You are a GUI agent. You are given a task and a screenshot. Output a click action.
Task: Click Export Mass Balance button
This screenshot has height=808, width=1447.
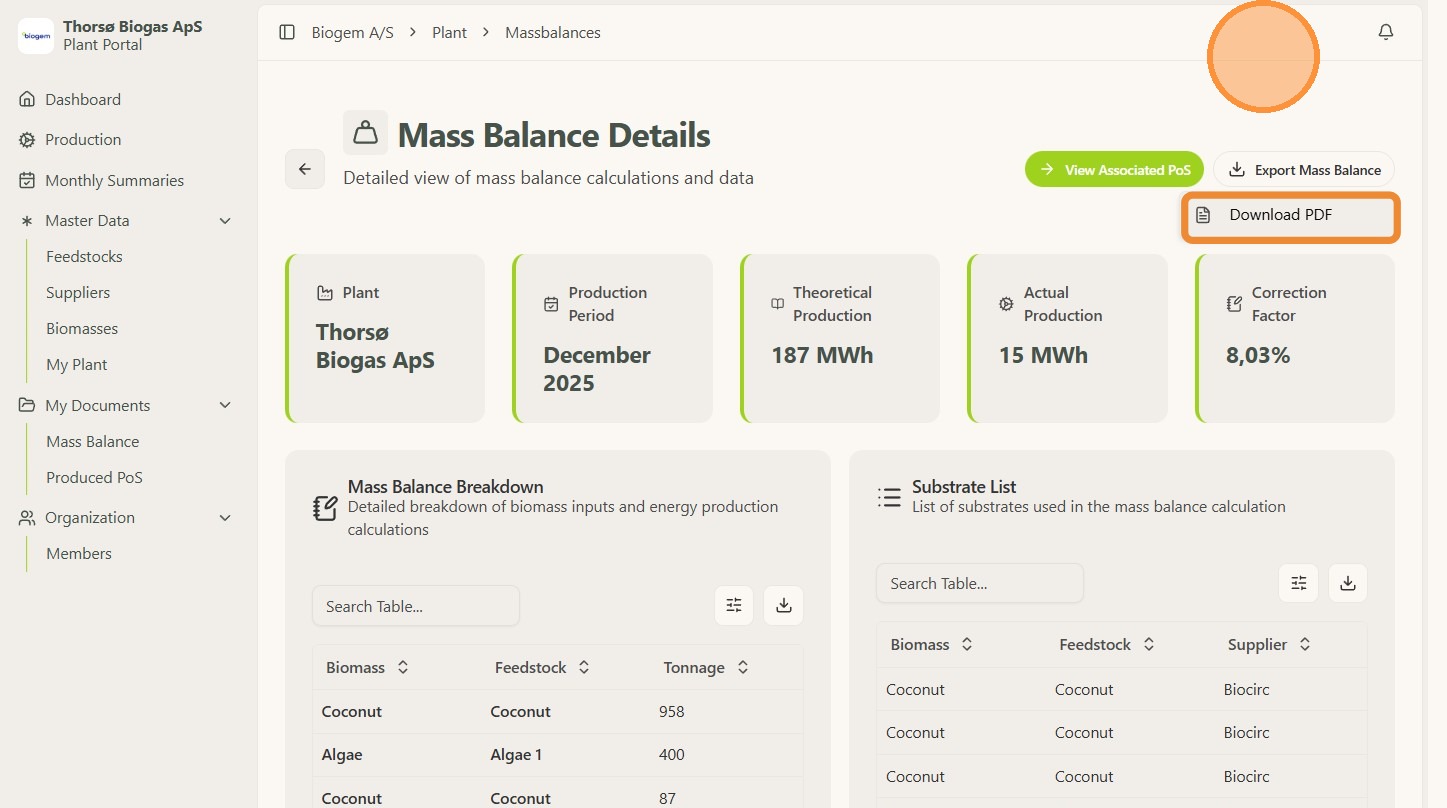1304,170
